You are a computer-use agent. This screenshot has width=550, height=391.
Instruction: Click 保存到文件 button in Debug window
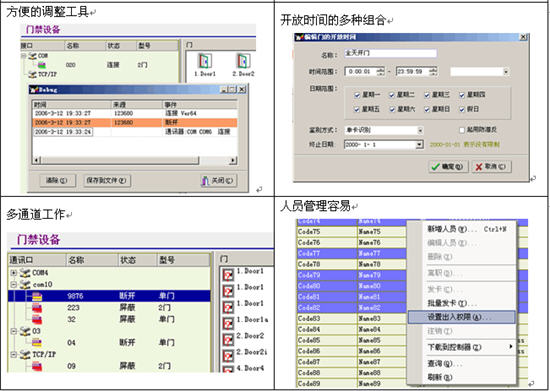pyautogui.click(x=106, y=181)
